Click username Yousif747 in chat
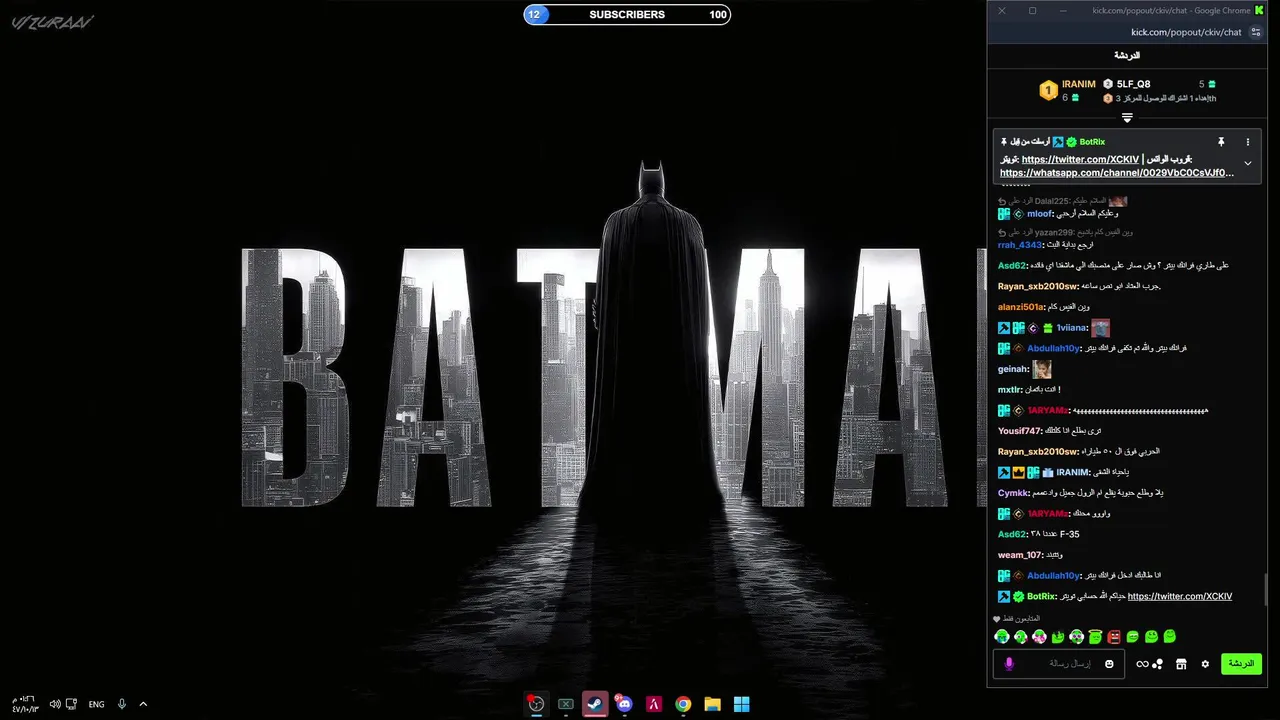This screenshot has height=720, width=1280. [x=1020, y=431]
